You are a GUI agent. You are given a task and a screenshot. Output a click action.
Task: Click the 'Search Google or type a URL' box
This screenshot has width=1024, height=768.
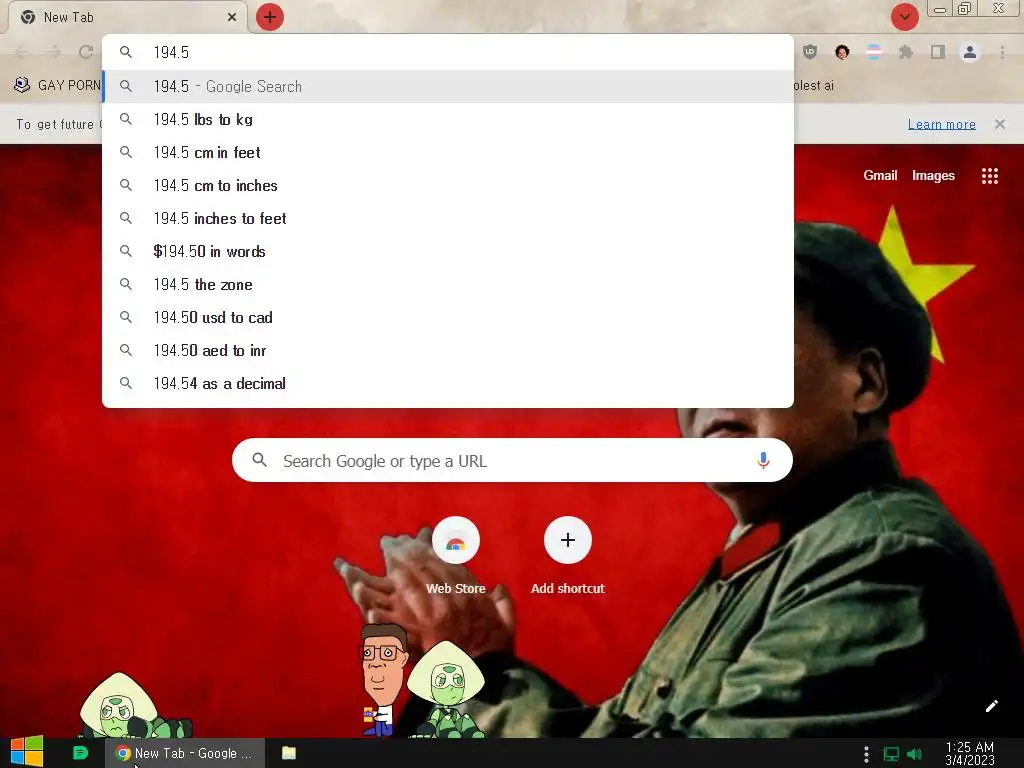coord(512,460)
